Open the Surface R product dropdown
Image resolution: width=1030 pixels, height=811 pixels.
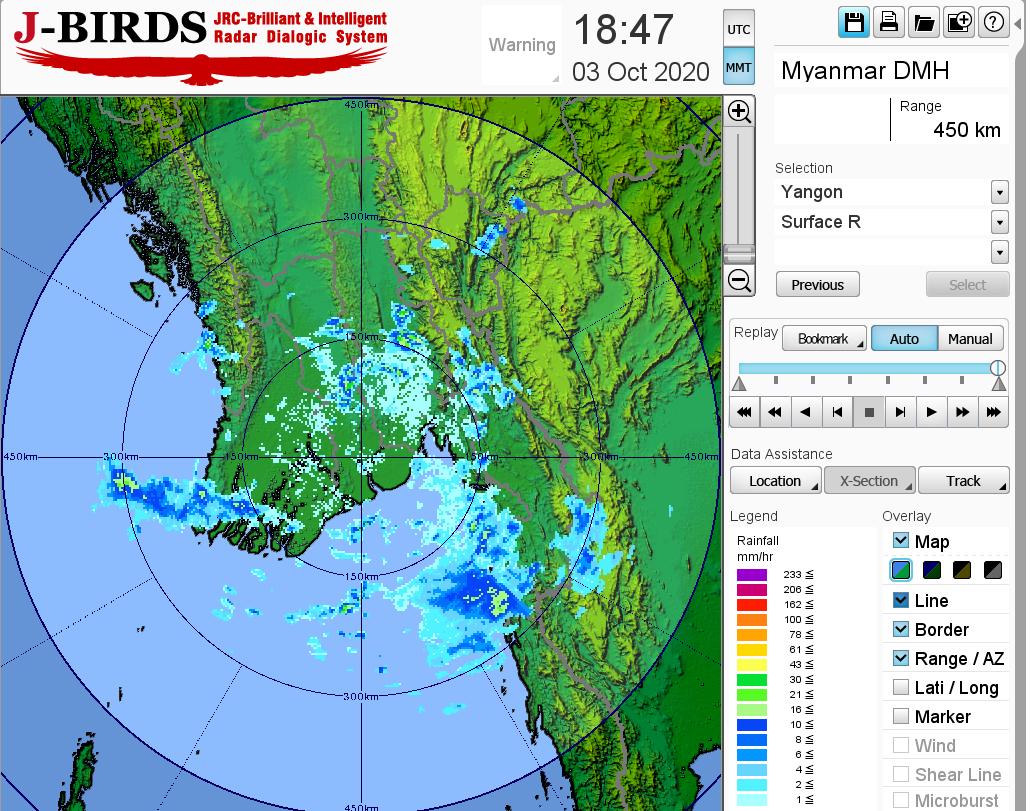[x=999, y=222]
